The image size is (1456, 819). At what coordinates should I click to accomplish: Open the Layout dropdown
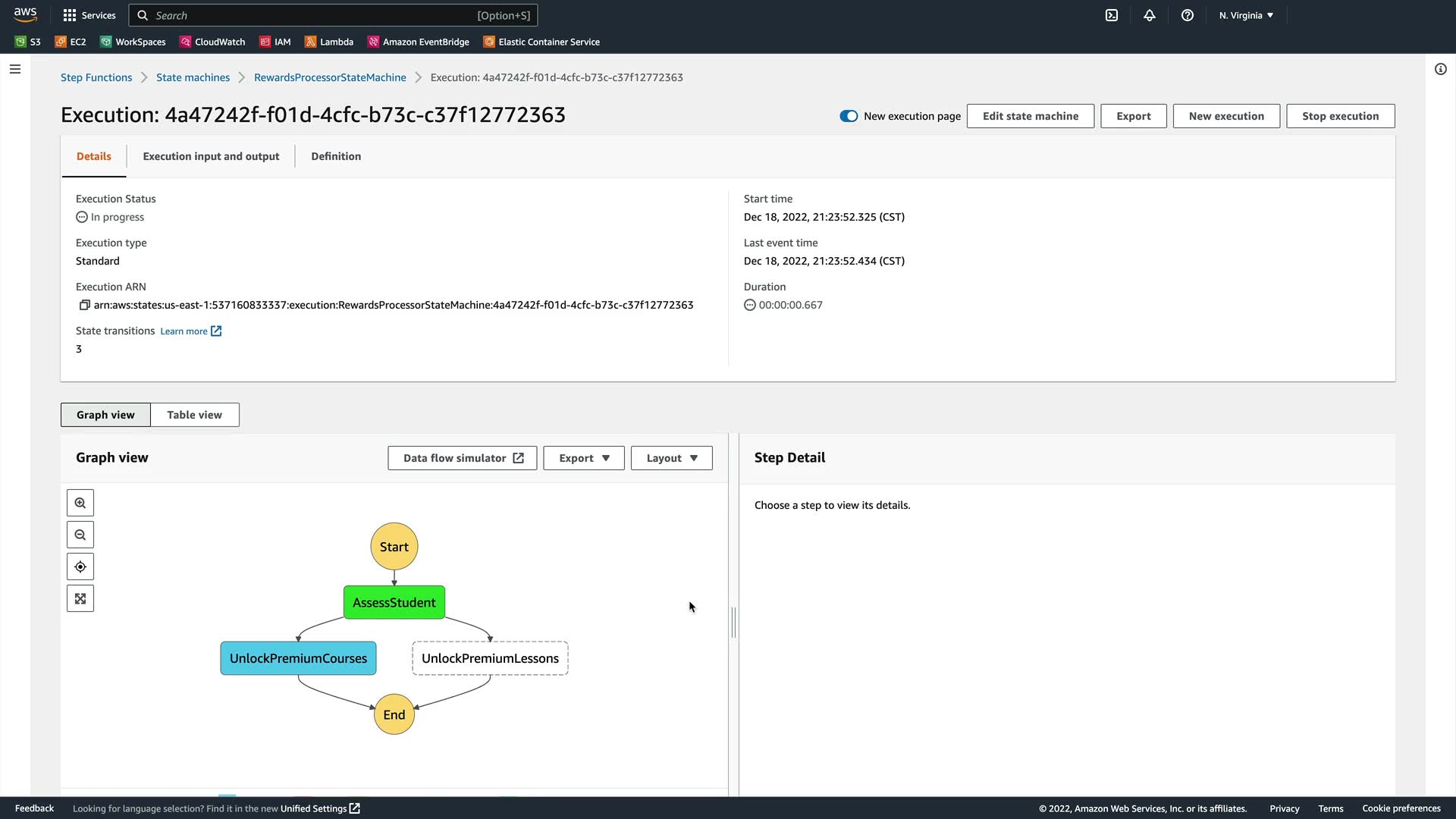click(672, 458)
